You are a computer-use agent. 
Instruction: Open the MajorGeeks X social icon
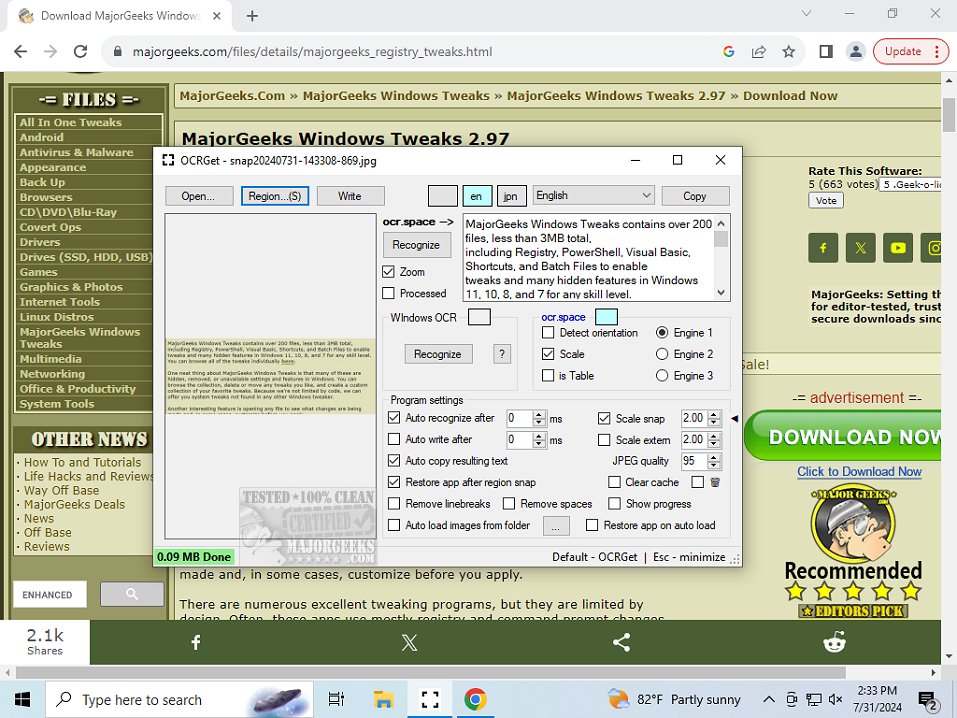pyautogui.click(x=861, y=248)
